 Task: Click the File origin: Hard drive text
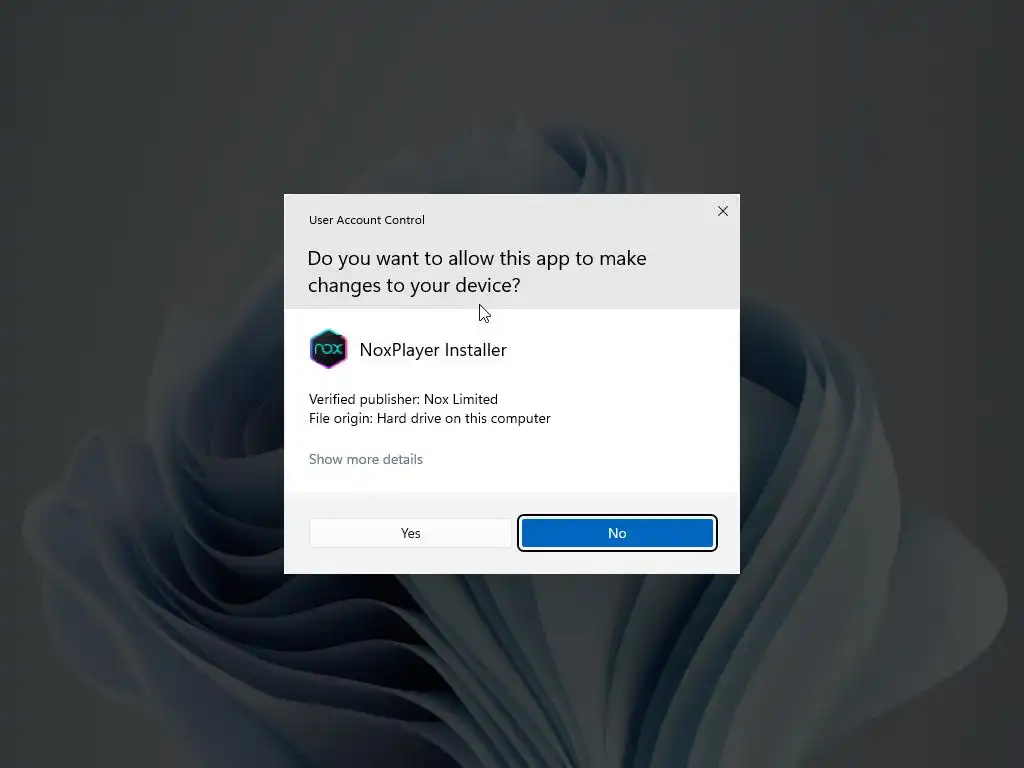click(430, 418)
